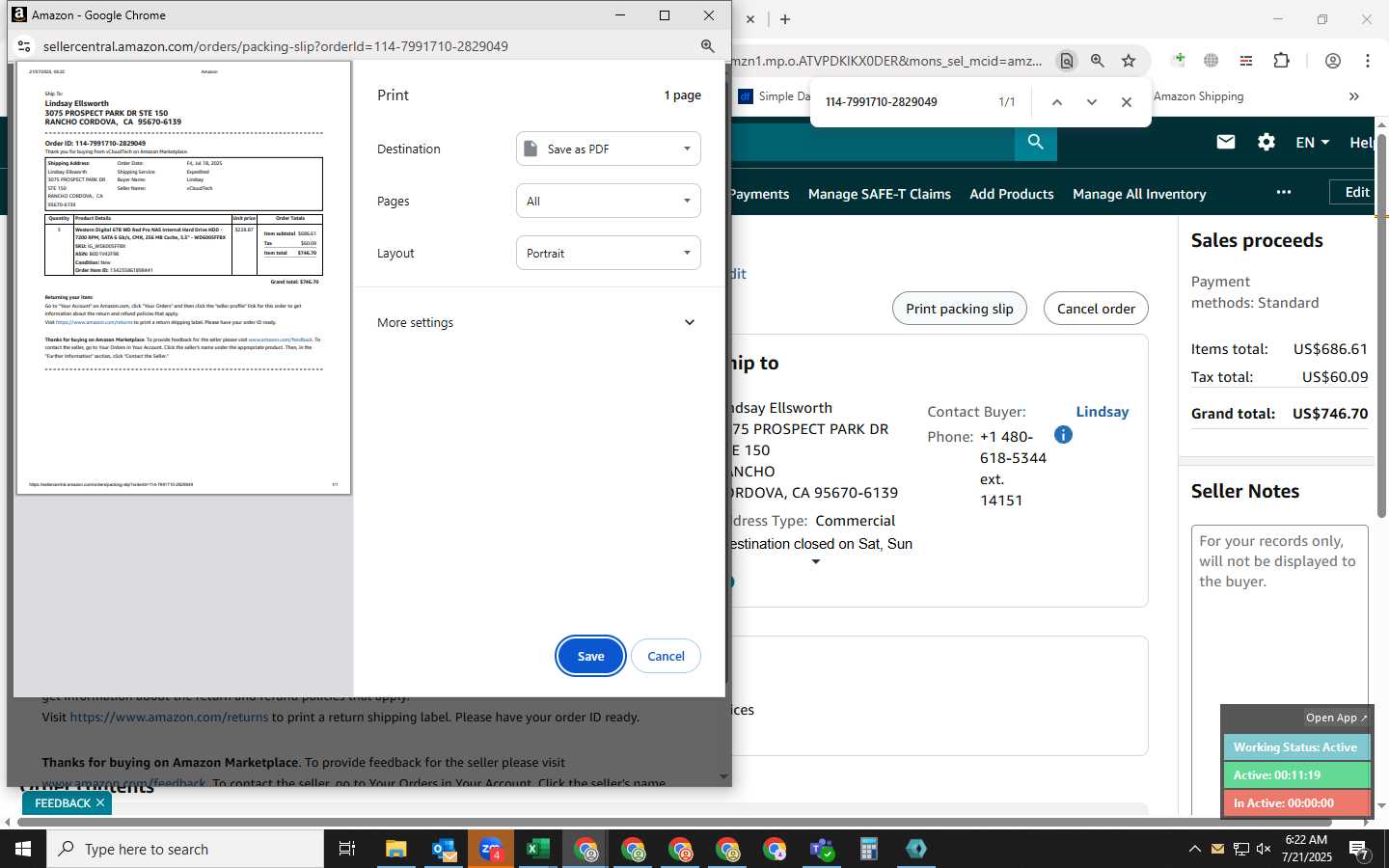Click Cancel in the print dialog
The height and width of the screenshot is (868, 1389).
pyautogui.click(x=666, y=656)
